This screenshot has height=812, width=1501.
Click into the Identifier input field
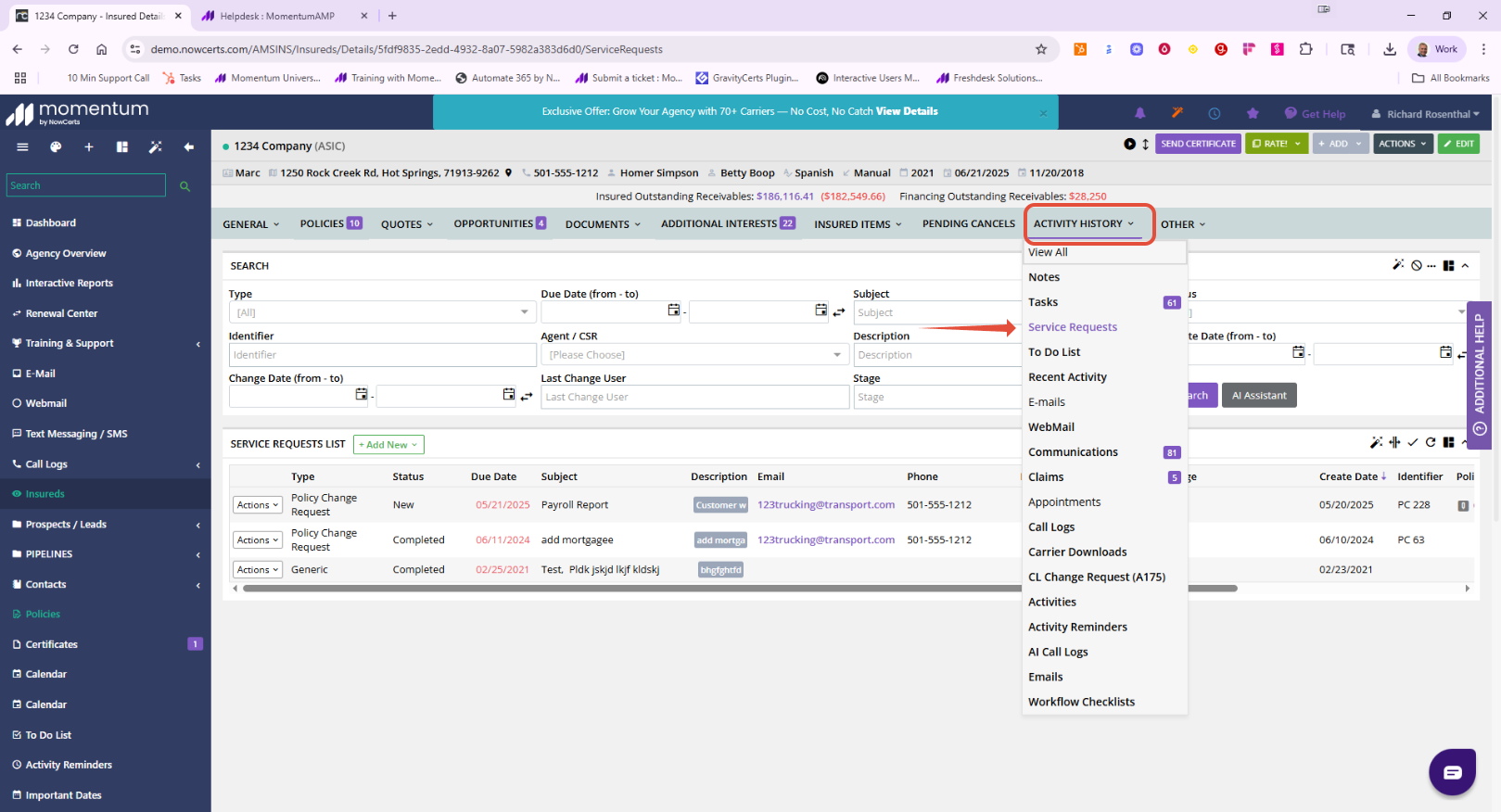click(x=382, y=355)
